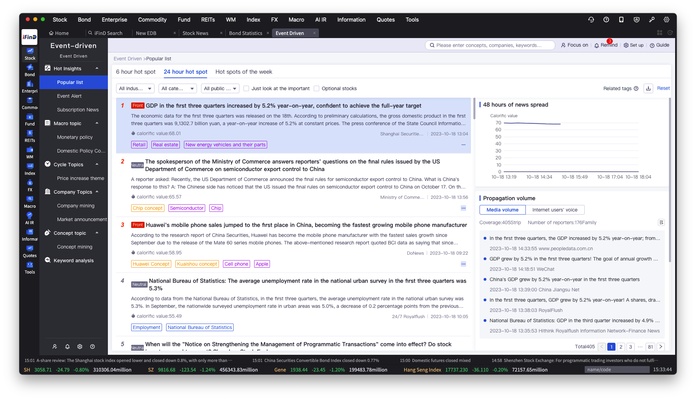Collapse the Hot Insights section
Screen dimensions: 696x400
97,68
